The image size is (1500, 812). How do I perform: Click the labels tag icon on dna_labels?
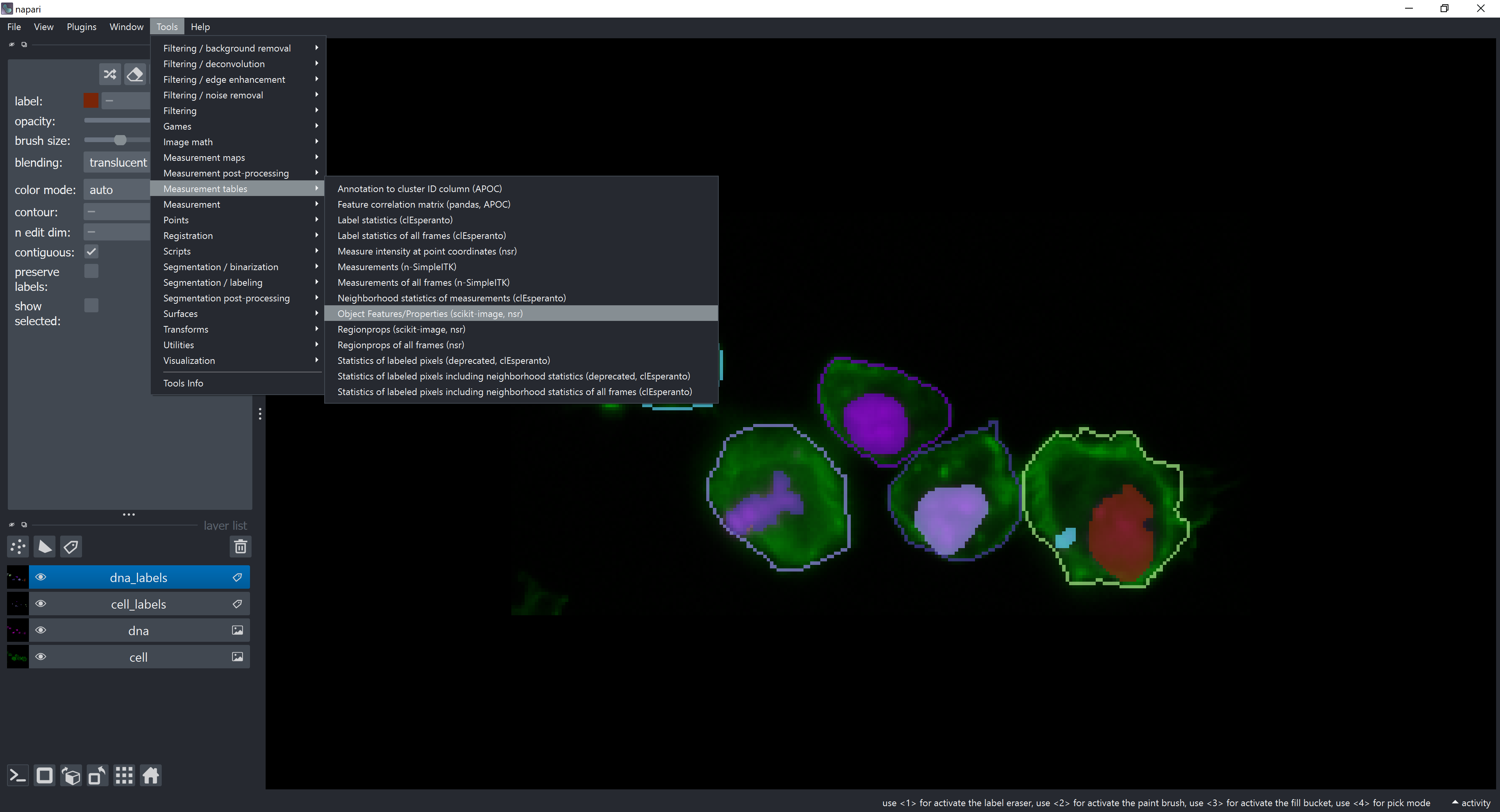click(237, 577)
